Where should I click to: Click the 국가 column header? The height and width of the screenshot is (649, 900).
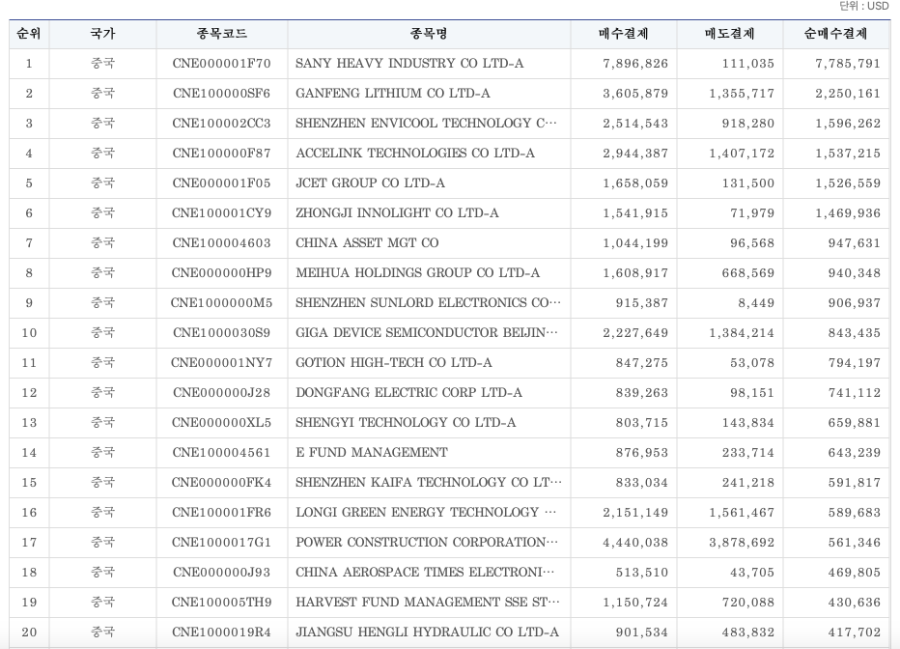coord(103,34)
